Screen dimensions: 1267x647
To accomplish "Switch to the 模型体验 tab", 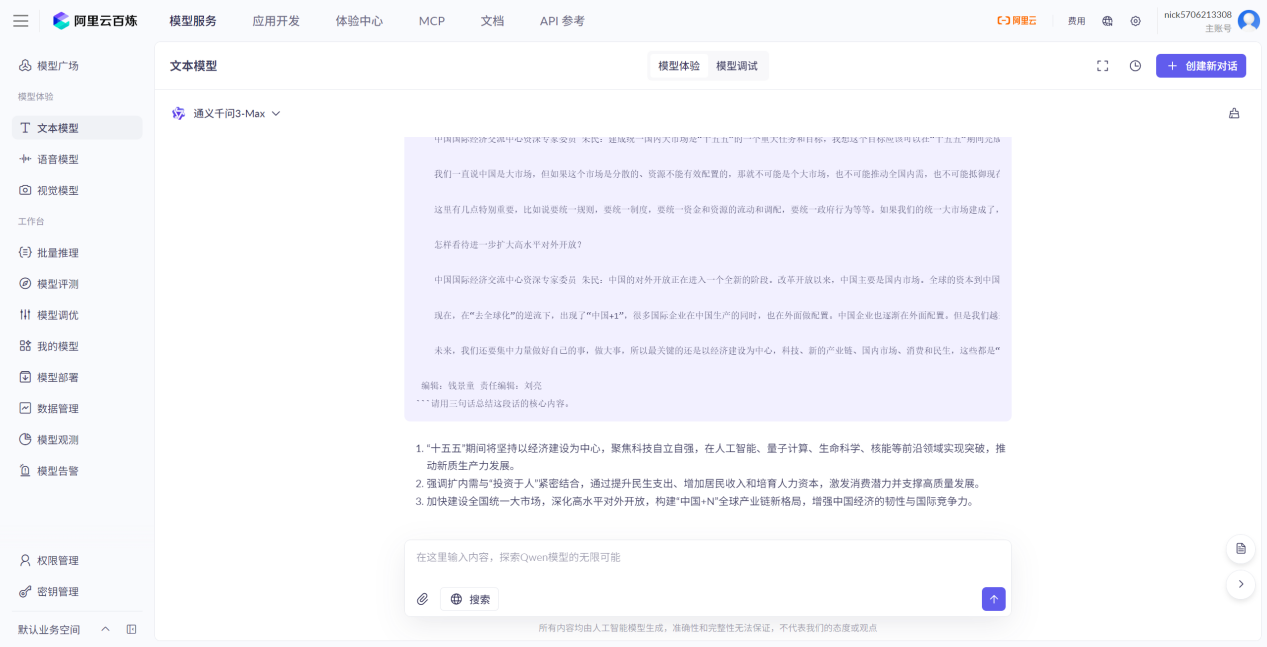I will click(x=679, y=66).
